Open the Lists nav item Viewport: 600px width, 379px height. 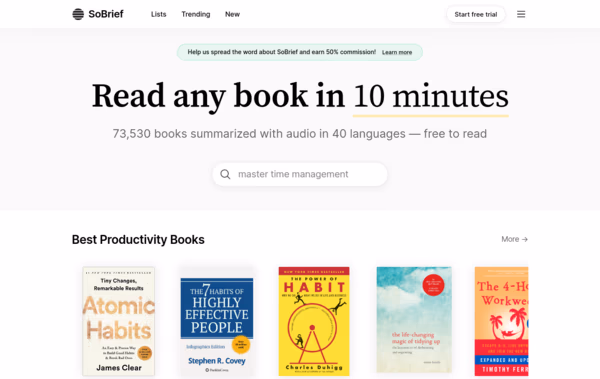pos(158,14)
